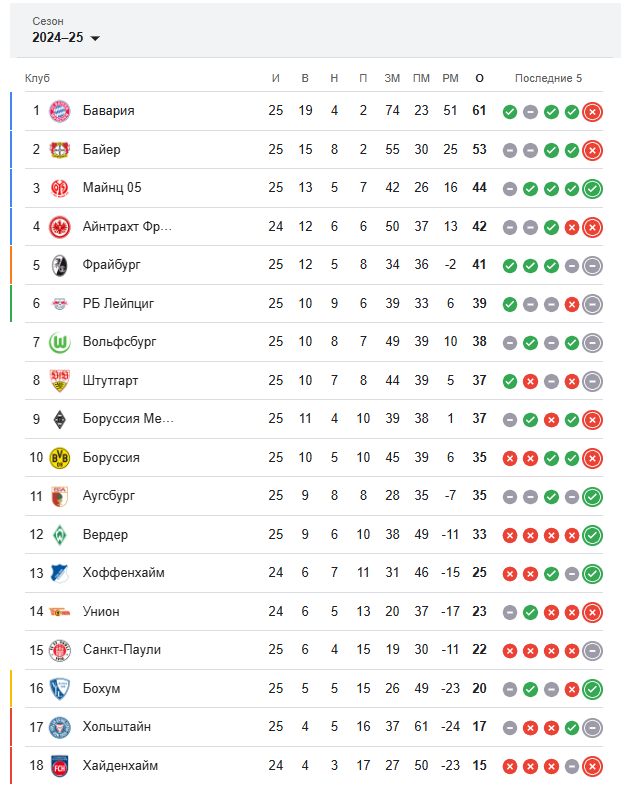Click Freiburg's latest gray draw indicator

pyautogui.click(x=592, y=265)
